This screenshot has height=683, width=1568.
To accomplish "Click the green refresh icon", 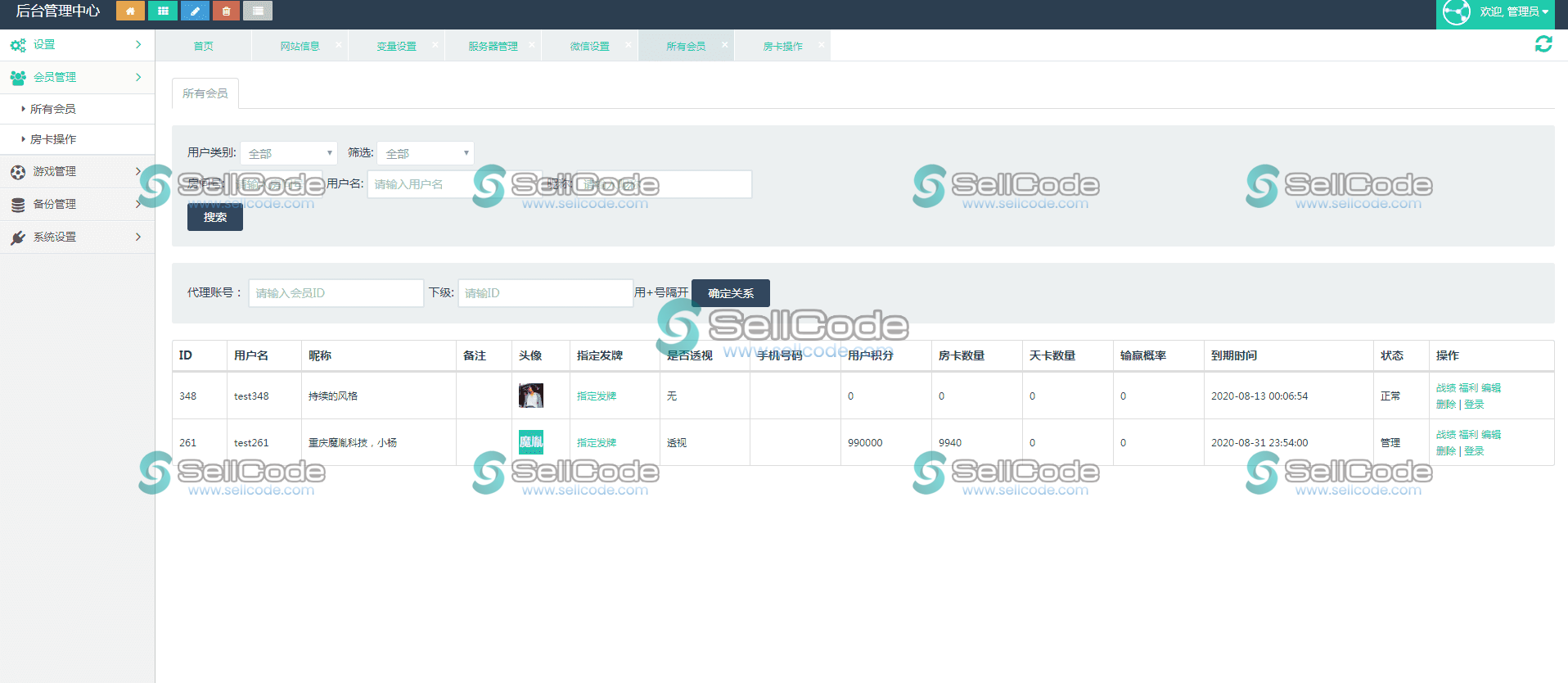I will pos(1543,44).
